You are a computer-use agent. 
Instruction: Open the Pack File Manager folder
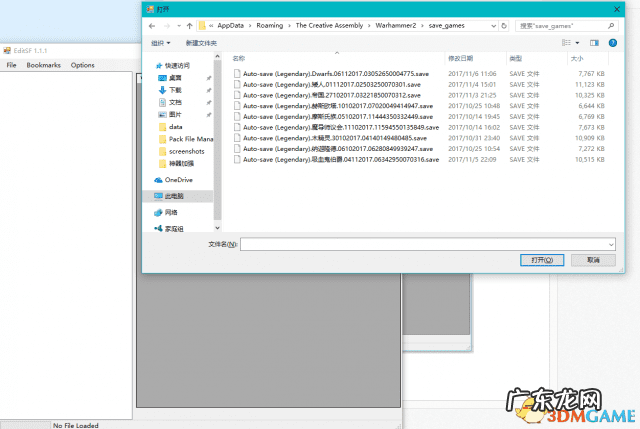[x=190, y=138]
